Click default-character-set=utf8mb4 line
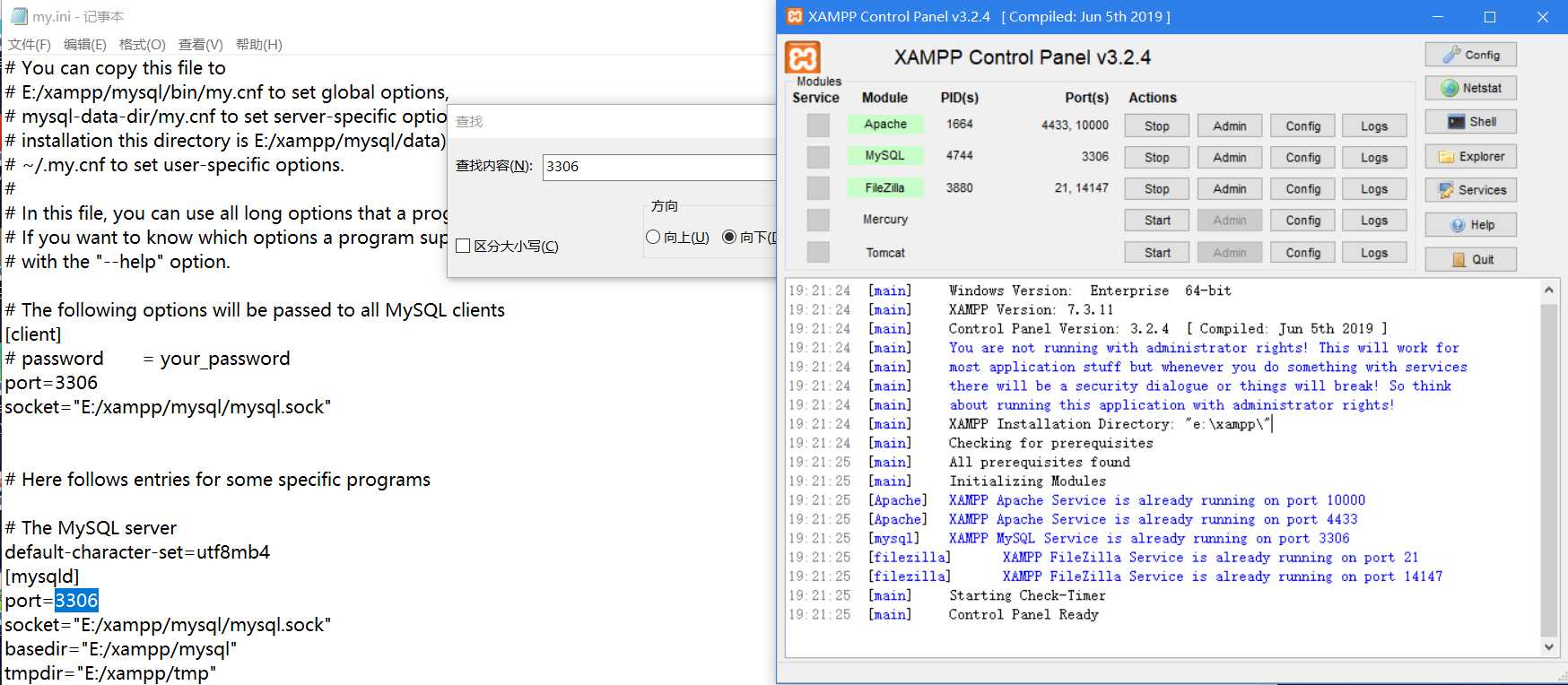 (x=137, y=552)
